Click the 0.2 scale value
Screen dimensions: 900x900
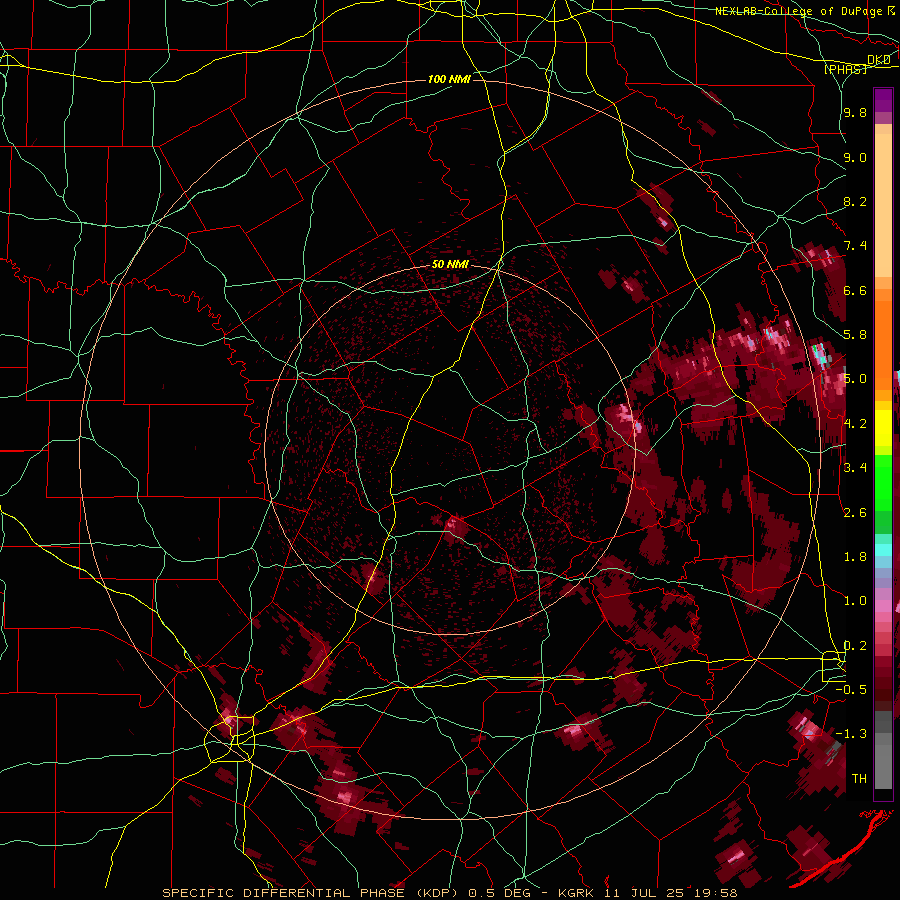click(x=855, y=646)
